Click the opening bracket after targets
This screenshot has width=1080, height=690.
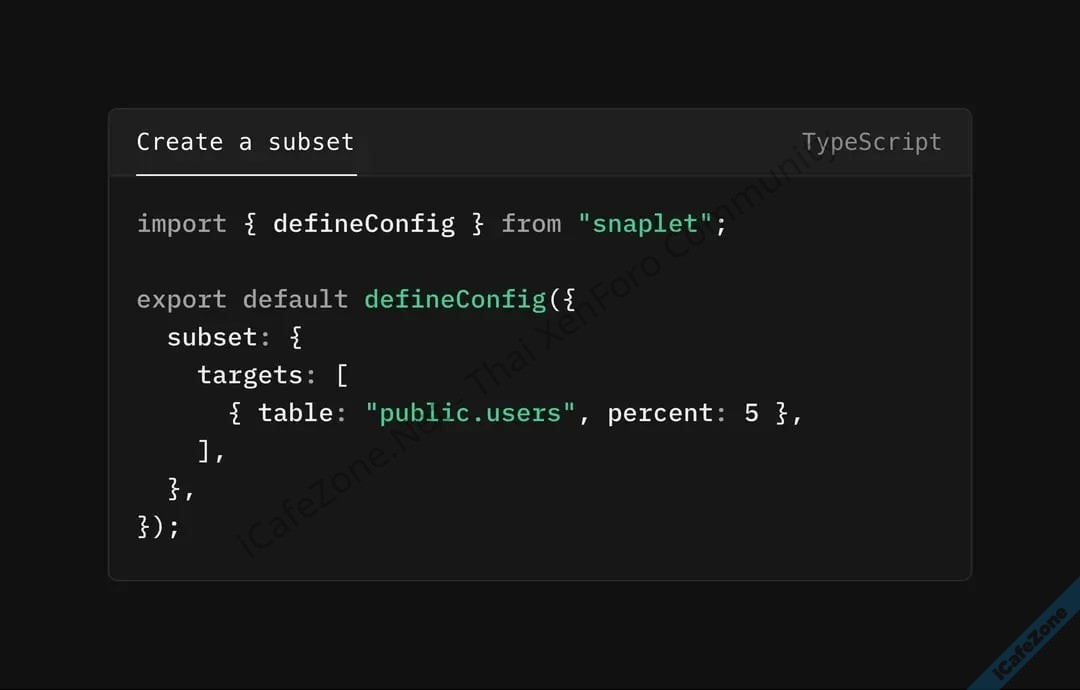(x=341, y=375)
